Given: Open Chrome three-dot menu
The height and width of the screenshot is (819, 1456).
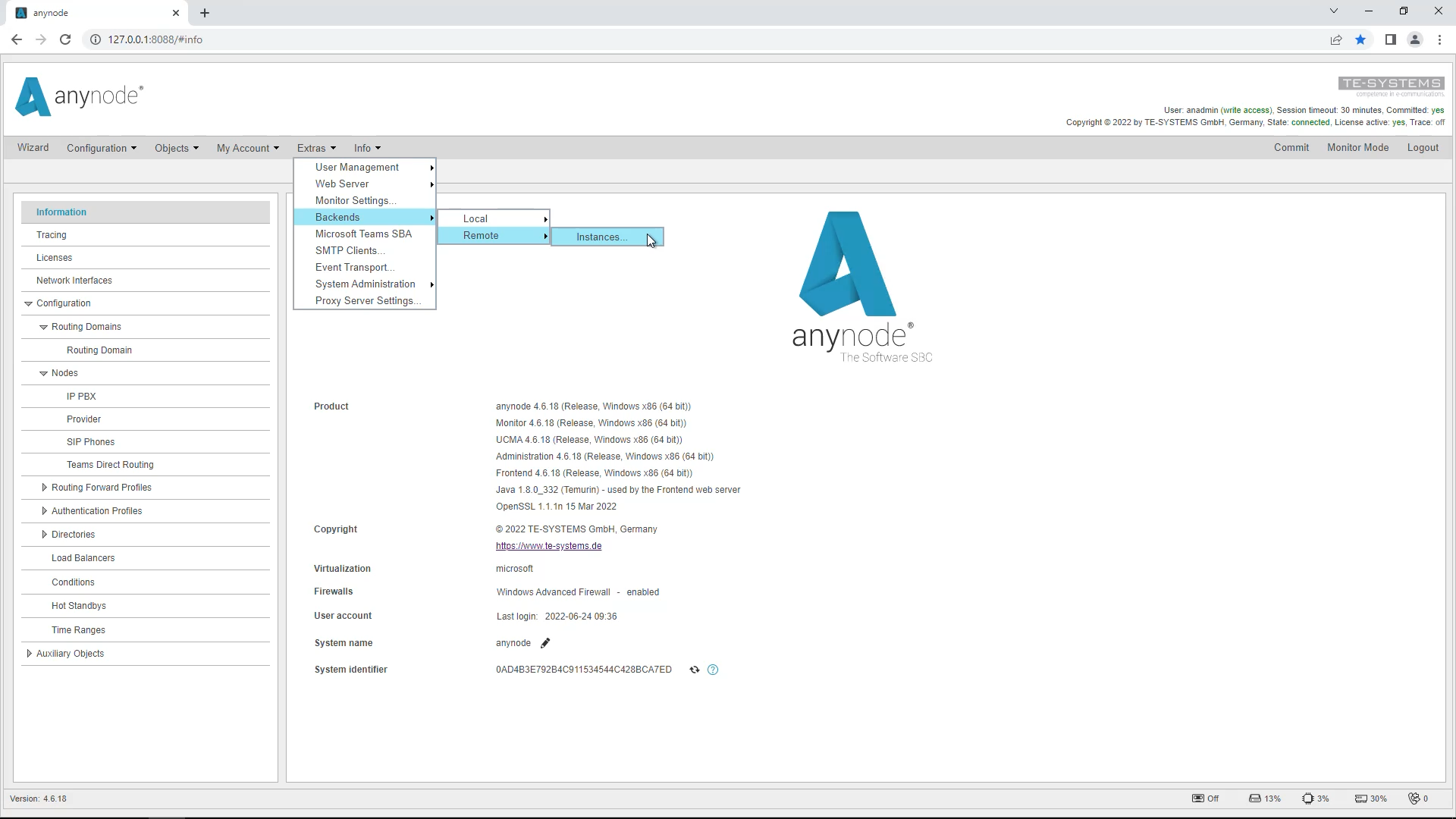Looking at the screenshot, I should coord(1439,39).
